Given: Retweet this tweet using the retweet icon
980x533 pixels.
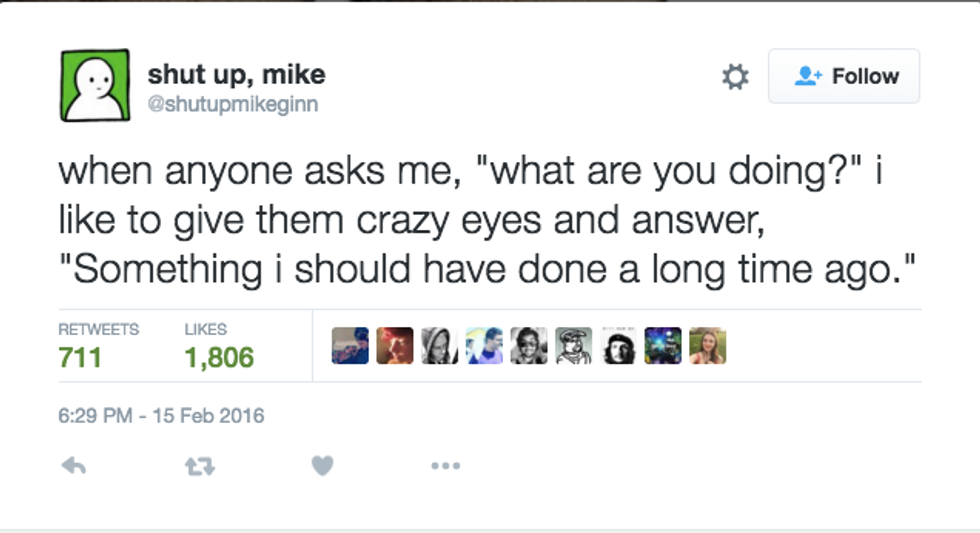Looking at the screenshot, I should click(200, 465).
